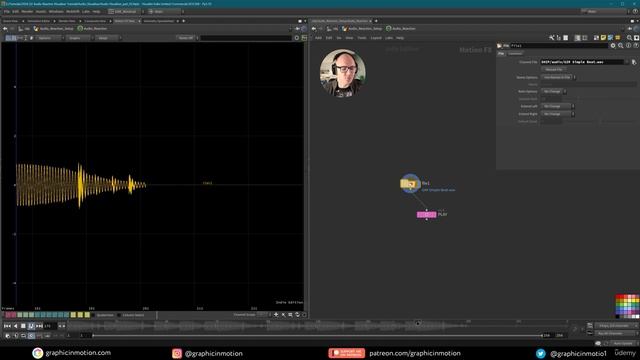Screen dimensions: 640x360
Task: Click the node name field file1
Action: tap(559, 46)
